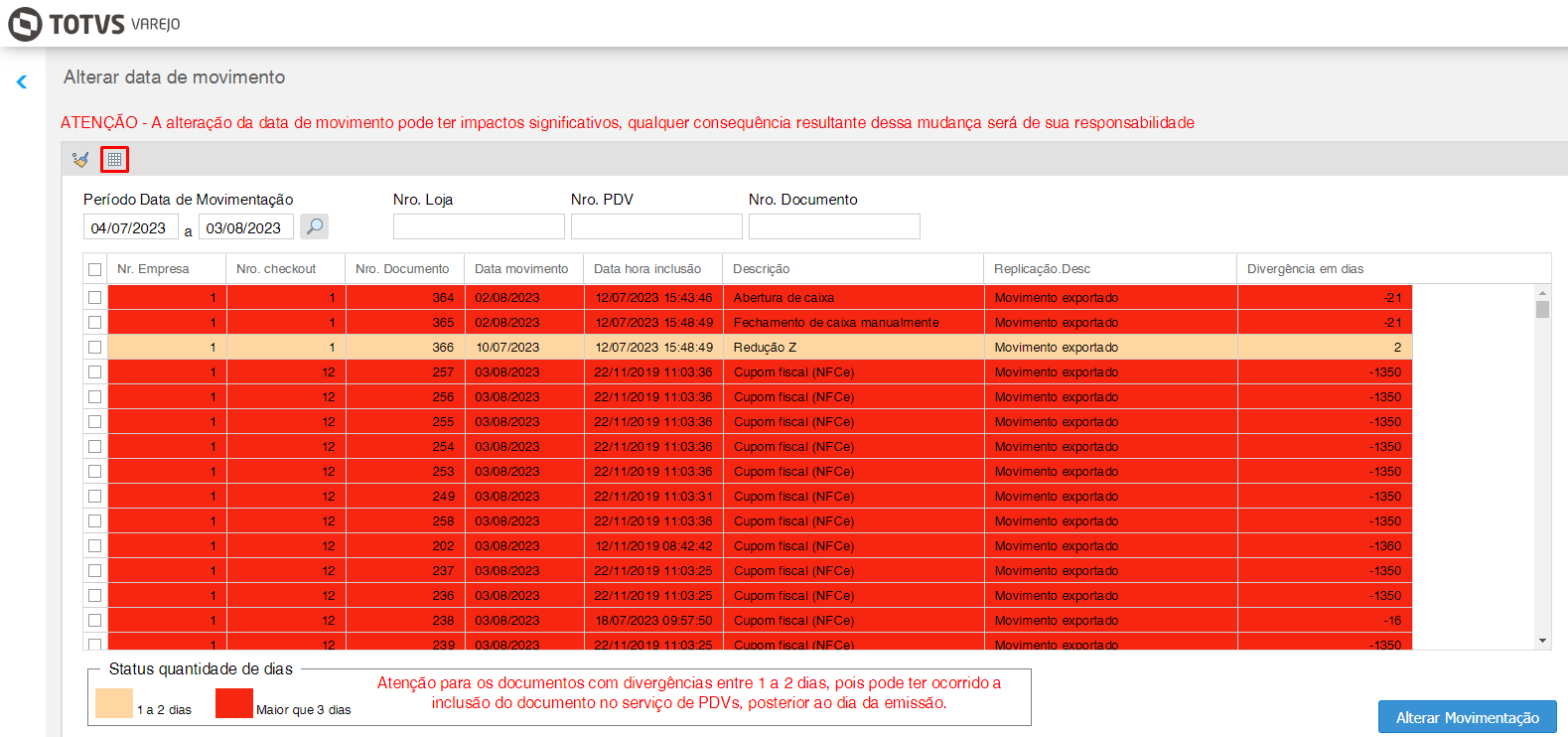Click the end date field 03/08/2023

point(245,227)
